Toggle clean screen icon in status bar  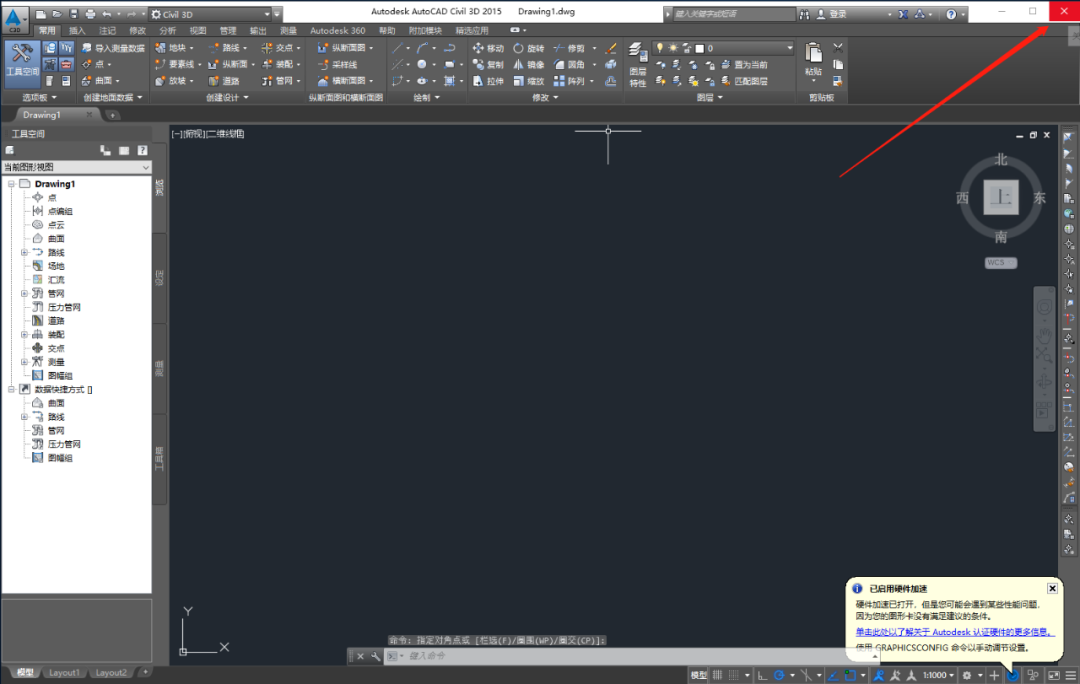[x=1054, y=675]
